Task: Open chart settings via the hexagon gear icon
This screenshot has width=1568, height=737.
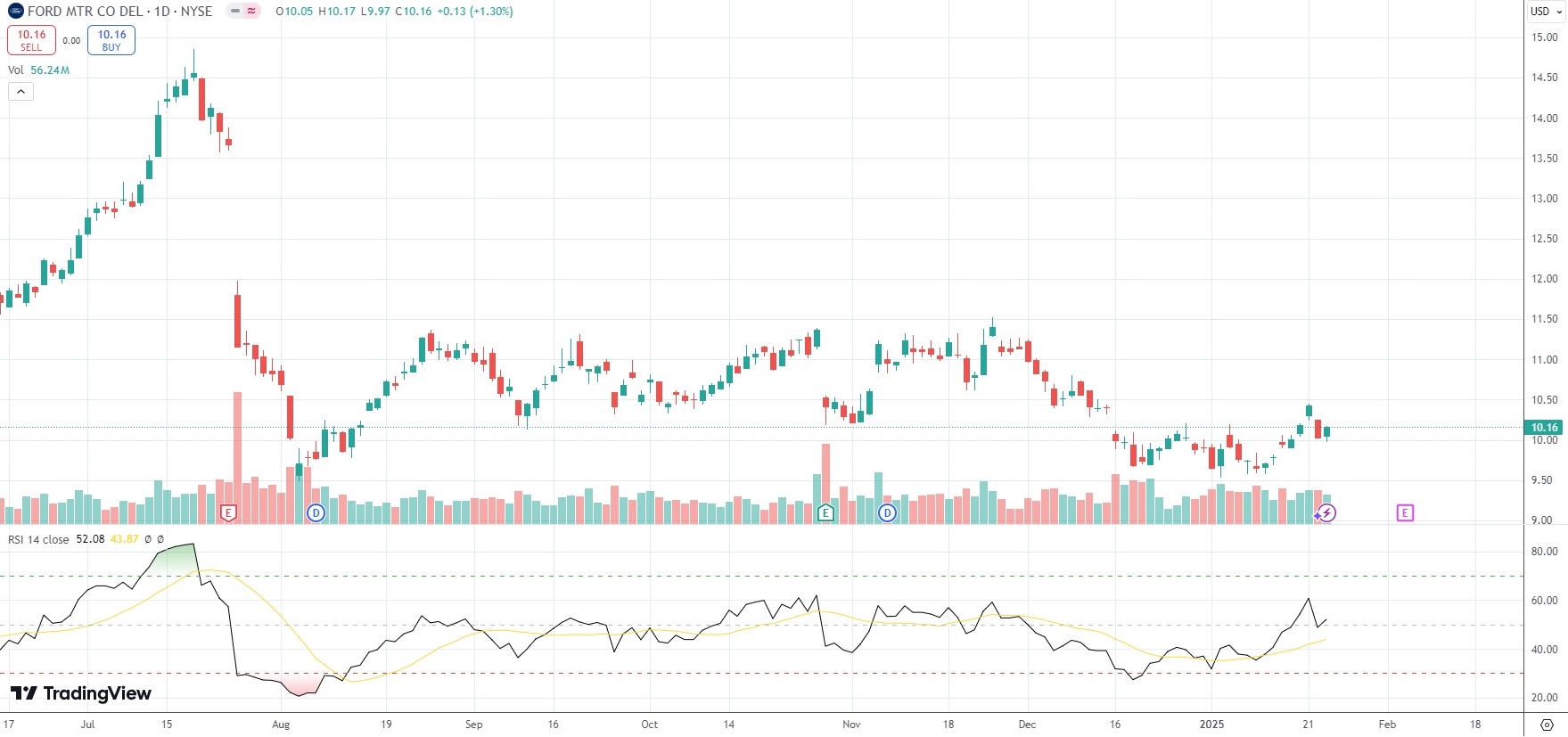Action: (1547, 725)
